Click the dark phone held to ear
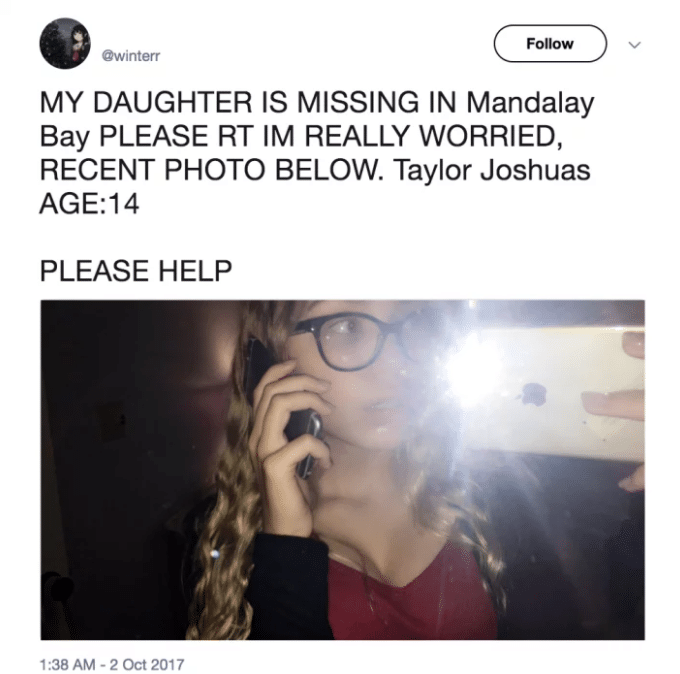The width and height of the screenshot is (680, 674). pos(284,406)
